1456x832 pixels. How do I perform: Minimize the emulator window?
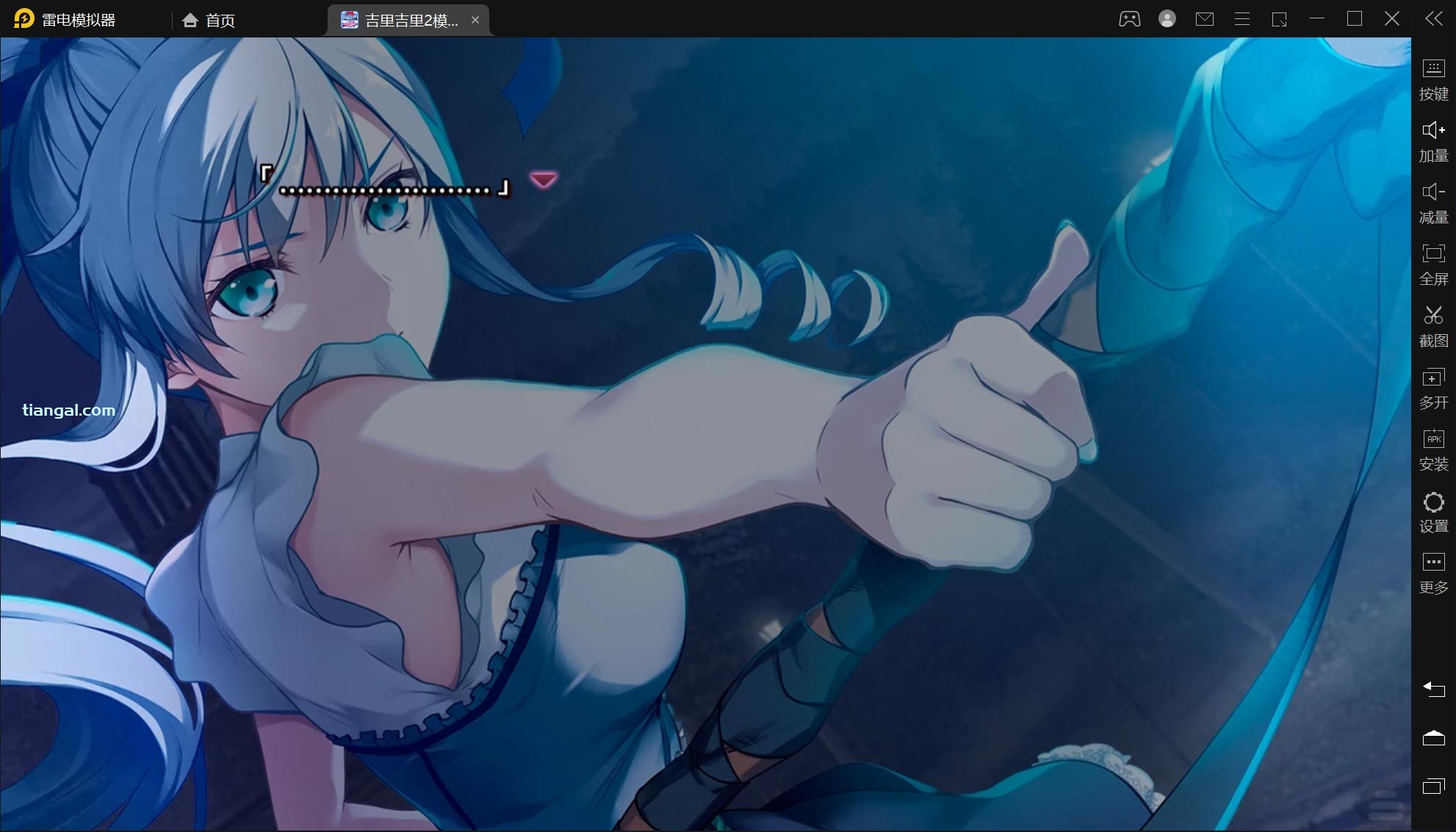(1316, 19)
